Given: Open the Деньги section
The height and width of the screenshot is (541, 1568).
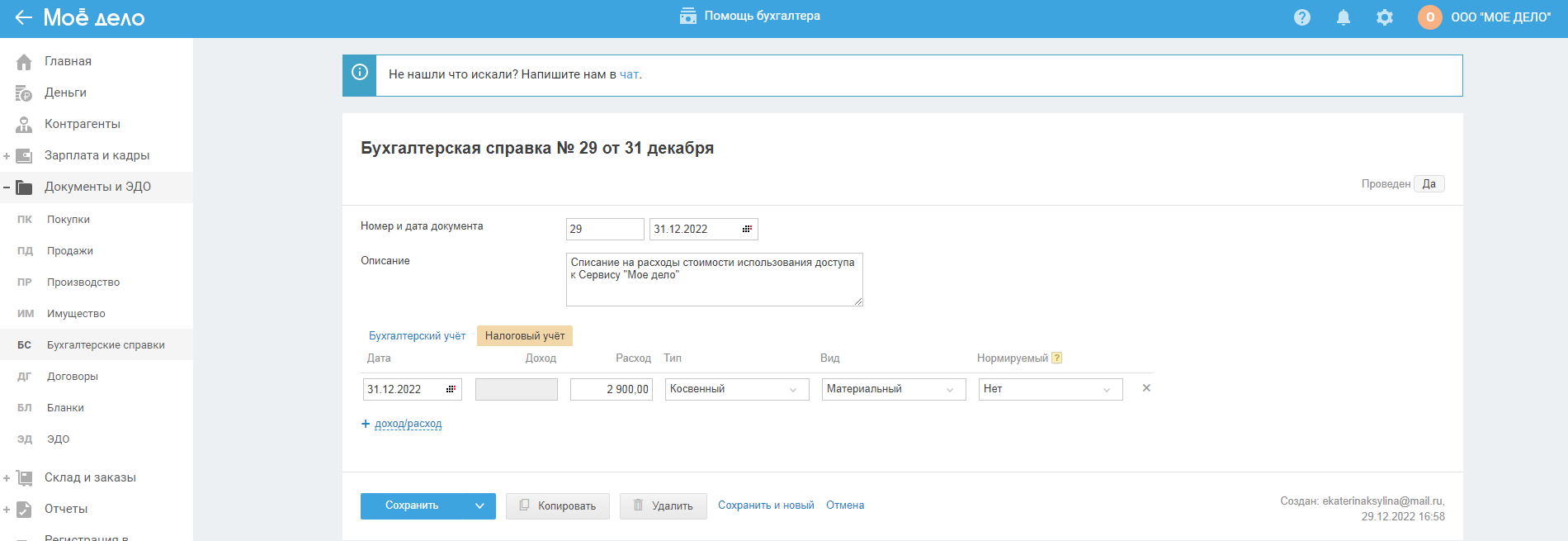Looking at the screenshot, I should point(65,93).
